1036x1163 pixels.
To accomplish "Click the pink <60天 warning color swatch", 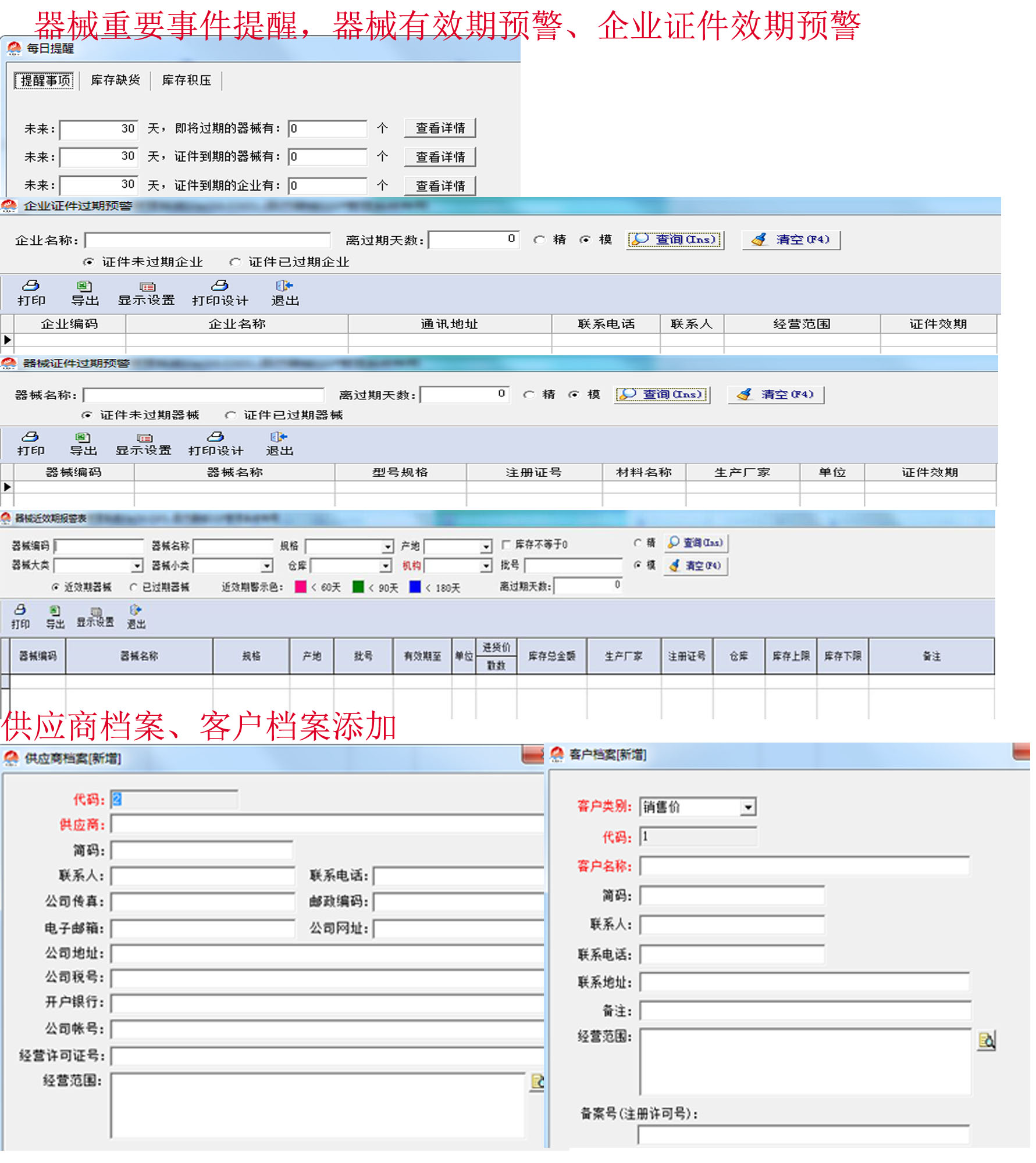I will (301, 587).
